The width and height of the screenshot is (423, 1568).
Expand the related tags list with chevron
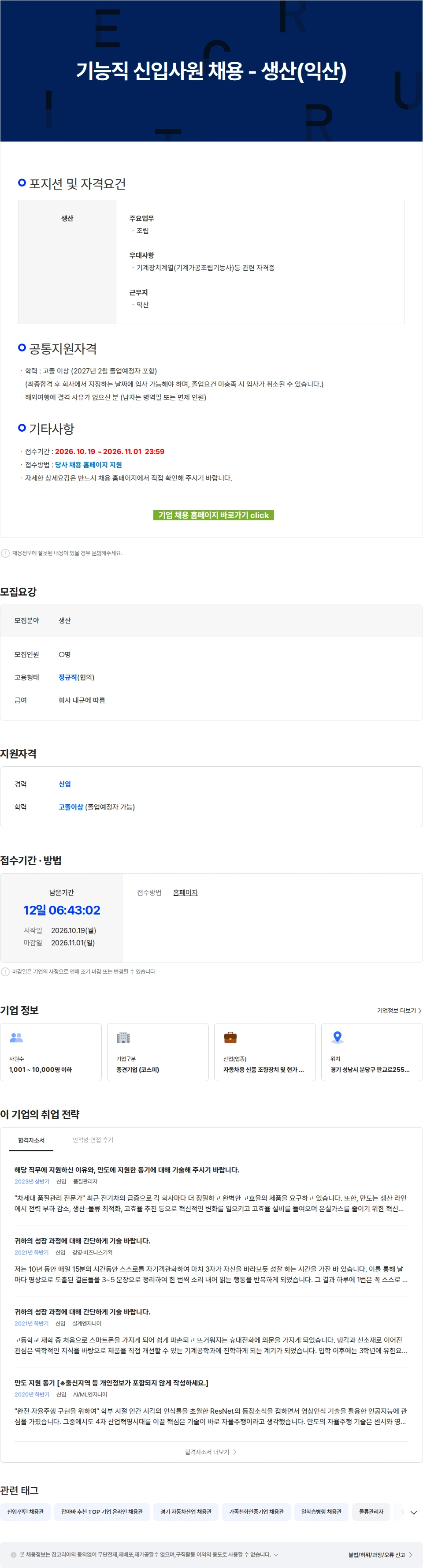(x=413, y=1512)
